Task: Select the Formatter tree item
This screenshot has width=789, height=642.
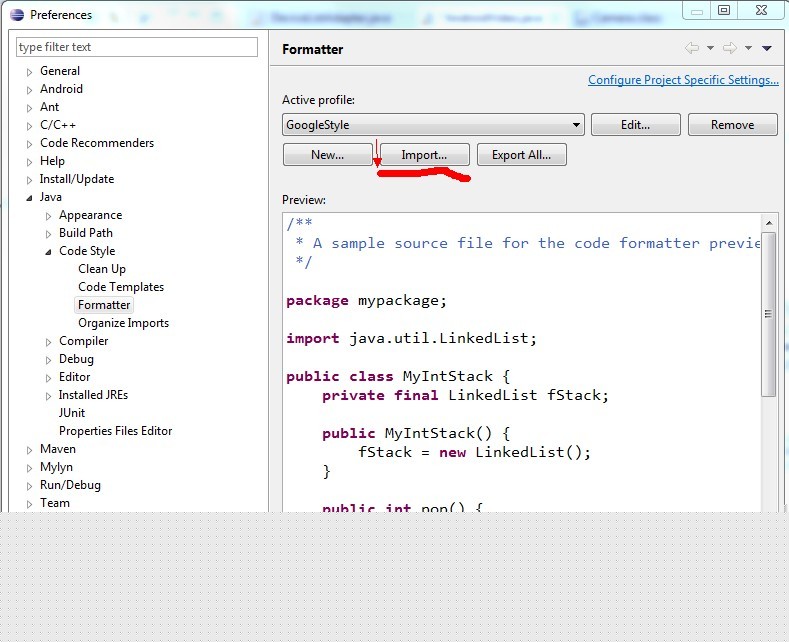Action: [104, 305]
